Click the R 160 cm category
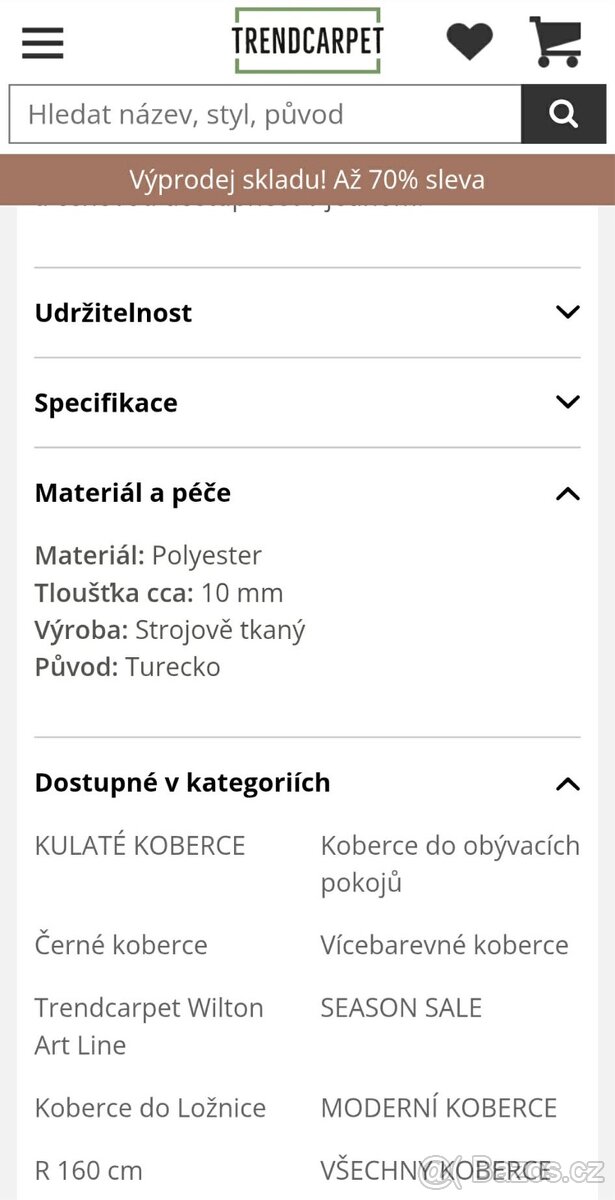Viewport: 615px width, 1200px height. point(88,1170)
